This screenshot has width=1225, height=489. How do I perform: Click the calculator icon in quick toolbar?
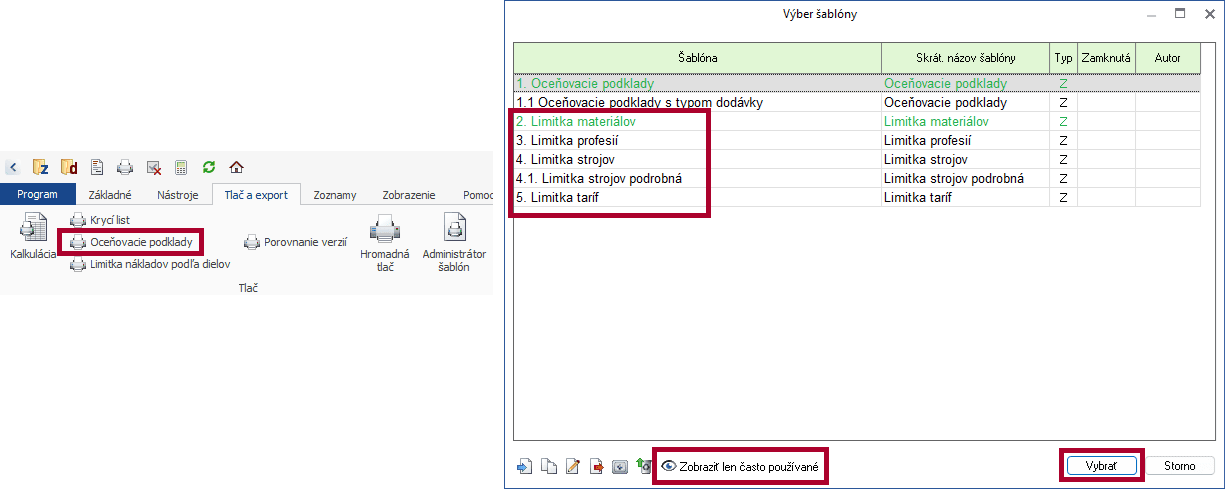pos(181,167)
